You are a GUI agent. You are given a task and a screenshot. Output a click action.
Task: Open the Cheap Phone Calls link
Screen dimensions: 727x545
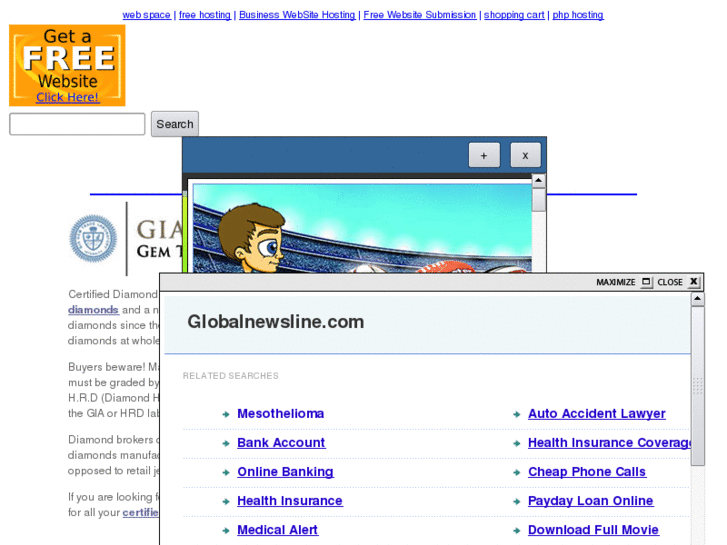tap(587, 472)
